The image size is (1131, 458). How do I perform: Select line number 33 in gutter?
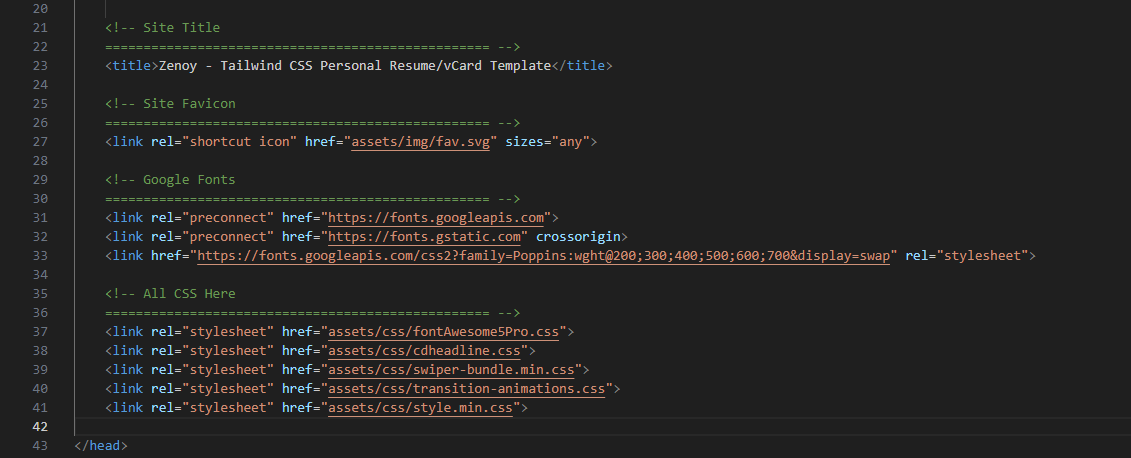(x=40, y=255)
